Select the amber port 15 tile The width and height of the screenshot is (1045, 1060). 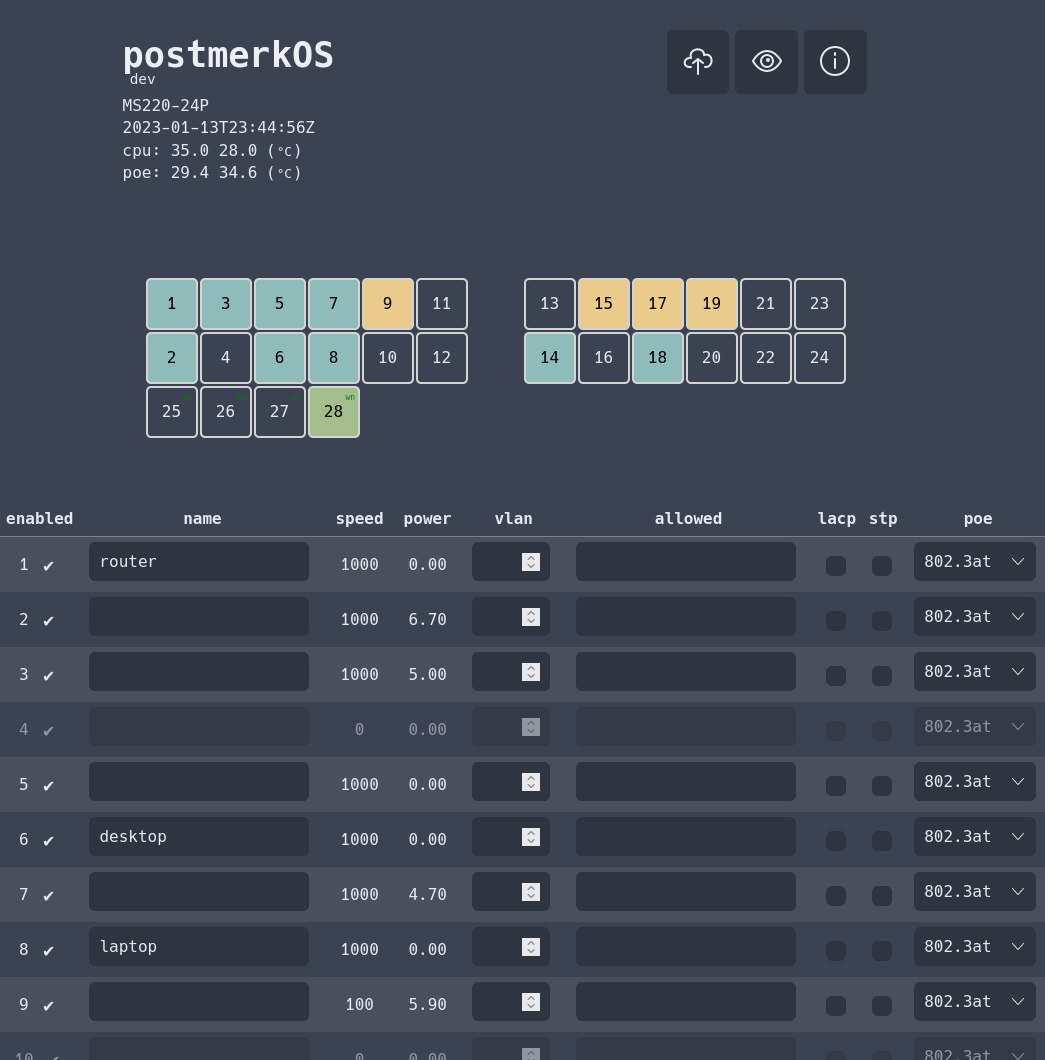coord(604,304)
